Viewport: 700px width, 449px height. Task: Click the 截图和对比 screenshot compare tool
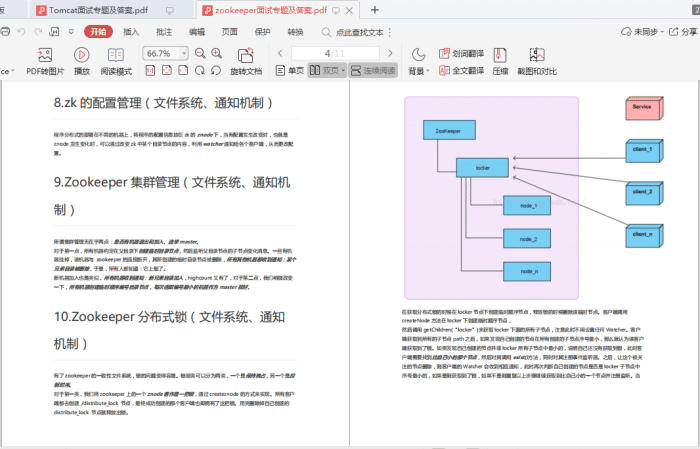(x=537, y=61)
